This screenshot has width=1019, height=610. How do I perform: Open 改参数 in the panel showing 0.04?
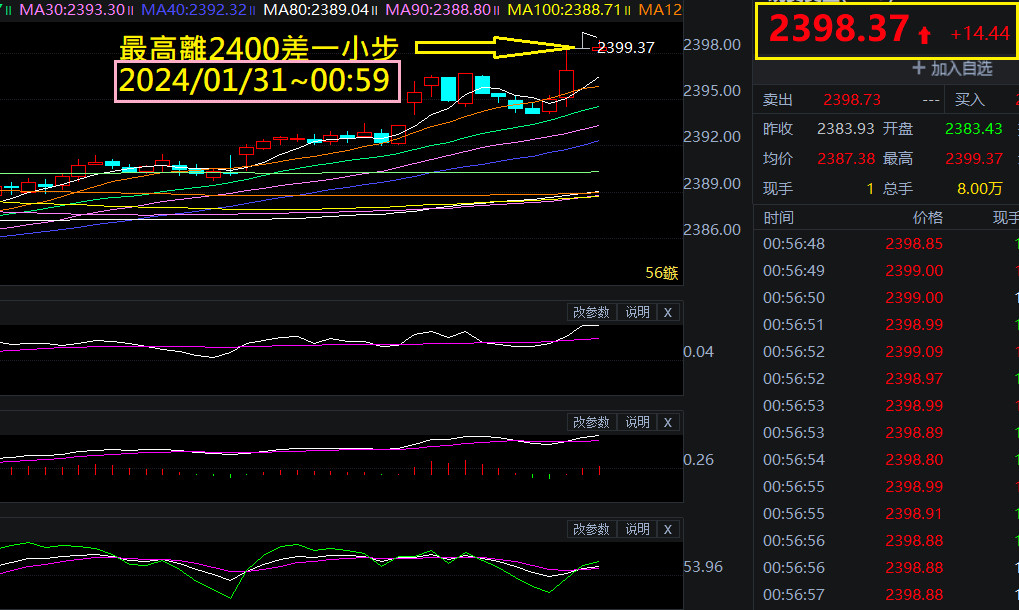(x=591, y=312)
